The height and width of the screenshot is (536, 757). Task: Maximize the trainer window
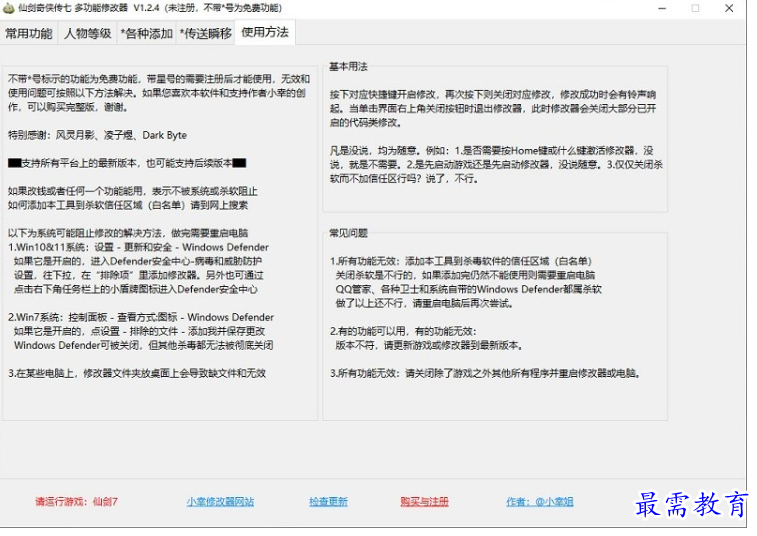[695, 8]
